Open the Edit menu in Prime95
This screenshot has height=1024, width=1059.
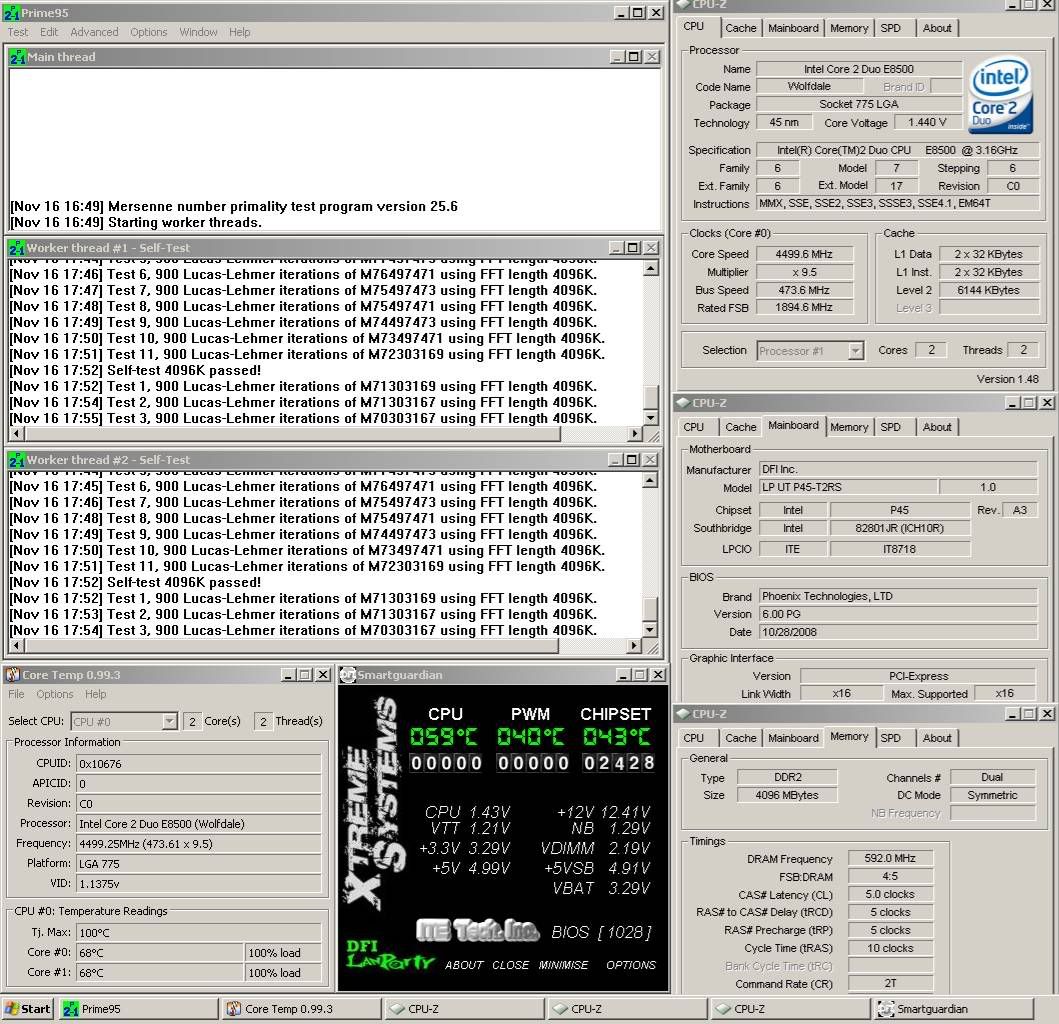click(49, 32)
